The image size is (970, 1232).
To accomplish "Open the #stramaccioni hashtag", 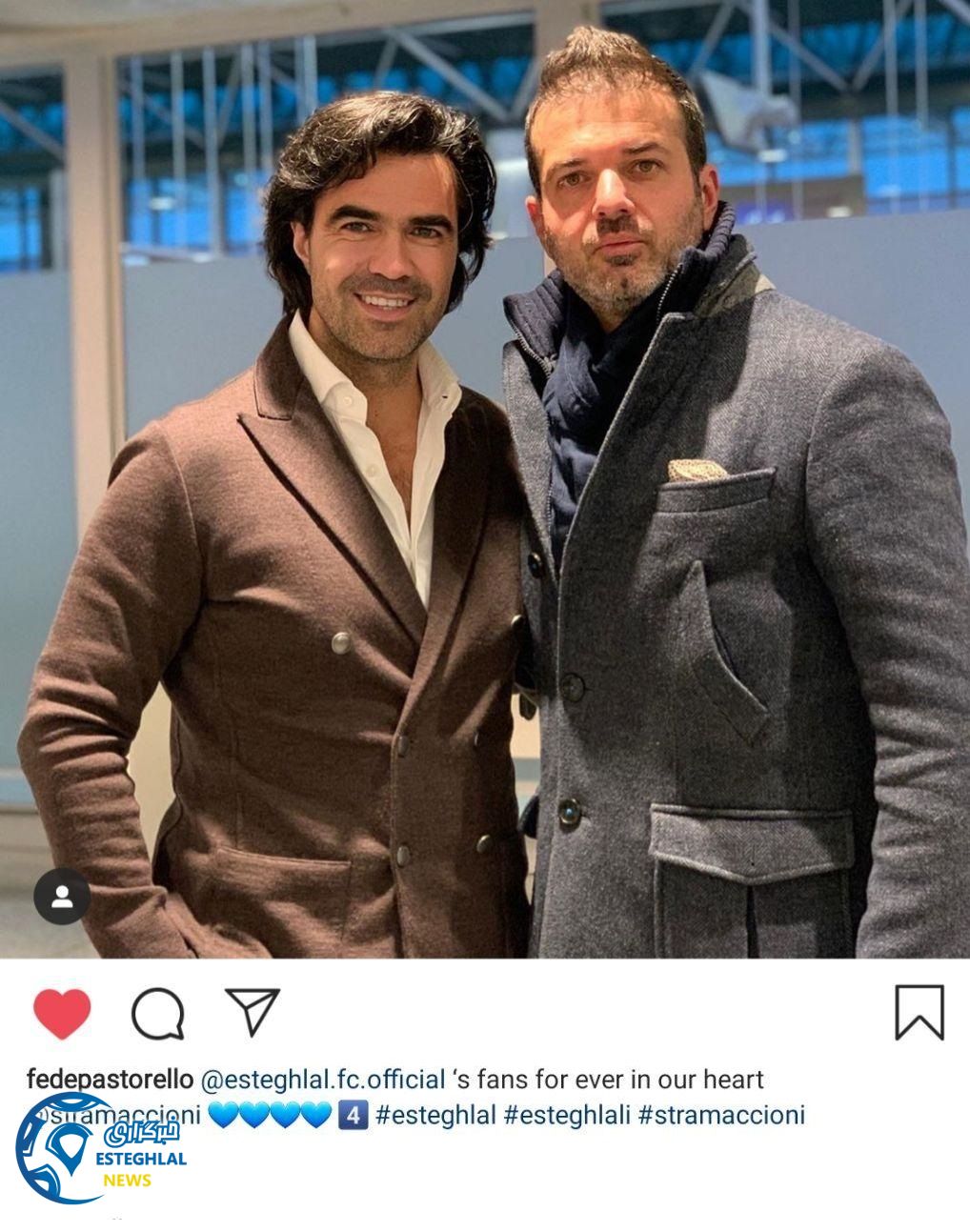I will [x=721, y=1115].
